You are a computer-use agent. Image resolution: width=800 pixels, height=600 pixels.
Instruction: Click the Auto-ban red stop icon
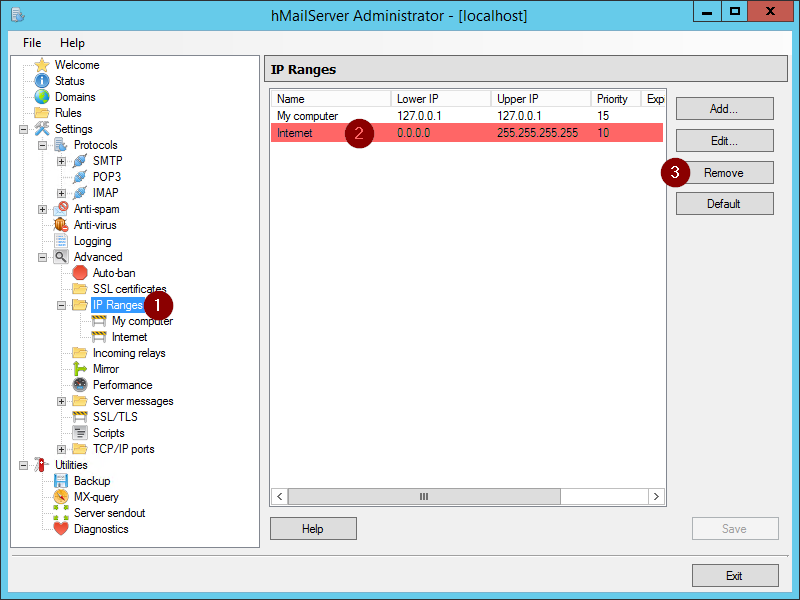80,273
